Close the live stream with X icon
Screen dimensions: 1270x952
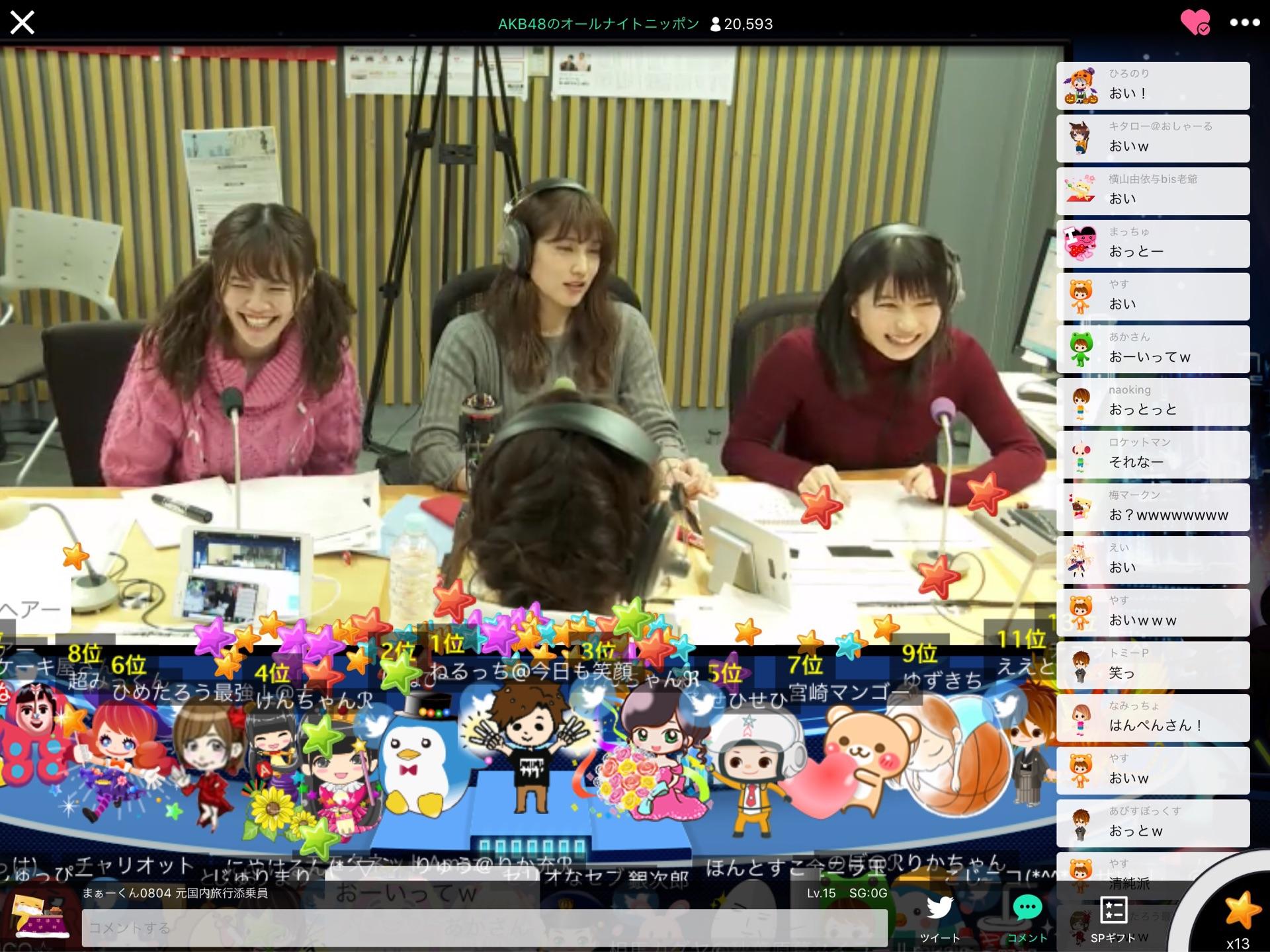click(x=22, y=23)
